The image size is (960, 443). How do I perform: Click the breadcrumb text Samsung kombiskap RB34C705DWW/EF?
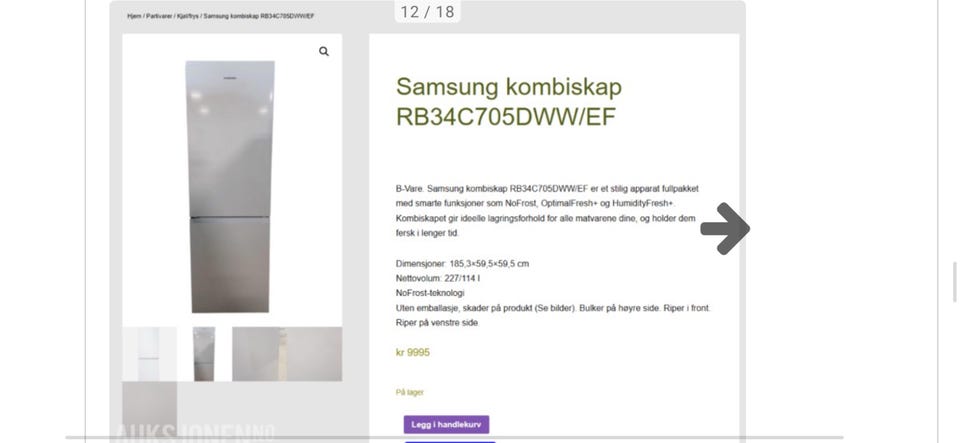click(259, 16)
